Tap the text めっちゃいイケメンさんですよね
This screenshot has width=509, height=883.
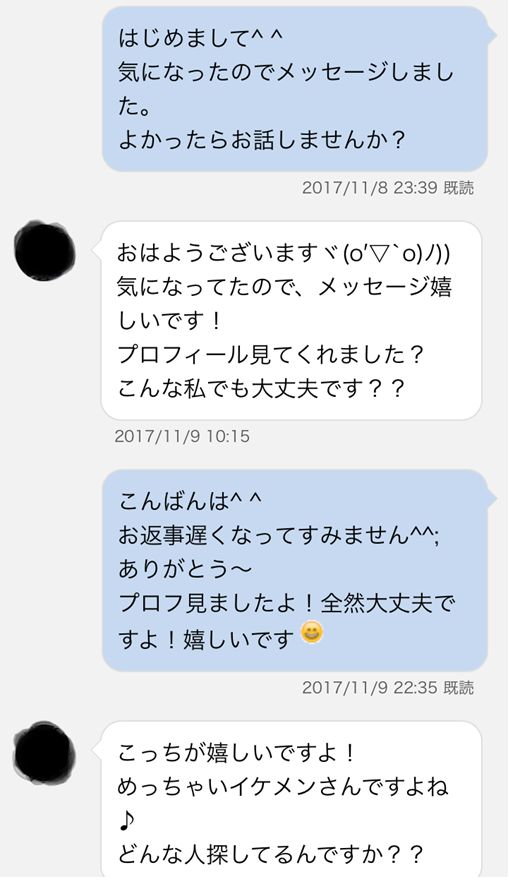[x=283, y=786]
